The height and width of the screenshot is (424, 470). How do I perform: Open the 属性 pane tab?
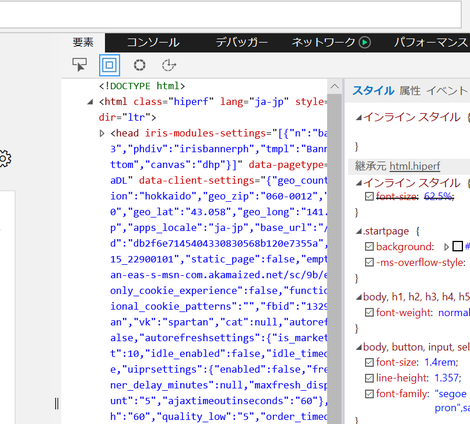[410, 90]
